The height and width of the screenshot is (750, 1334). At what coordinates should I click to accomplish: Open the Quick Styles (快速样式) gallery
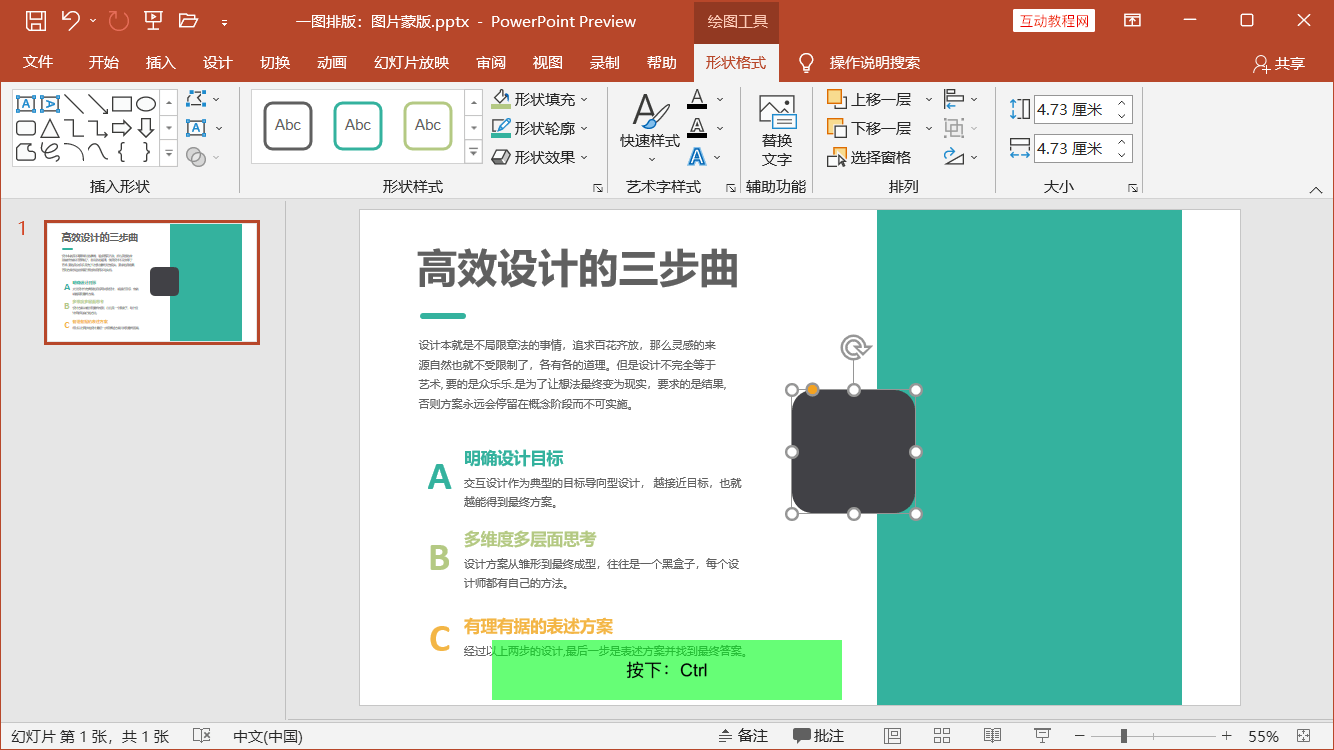pos(650,129)
